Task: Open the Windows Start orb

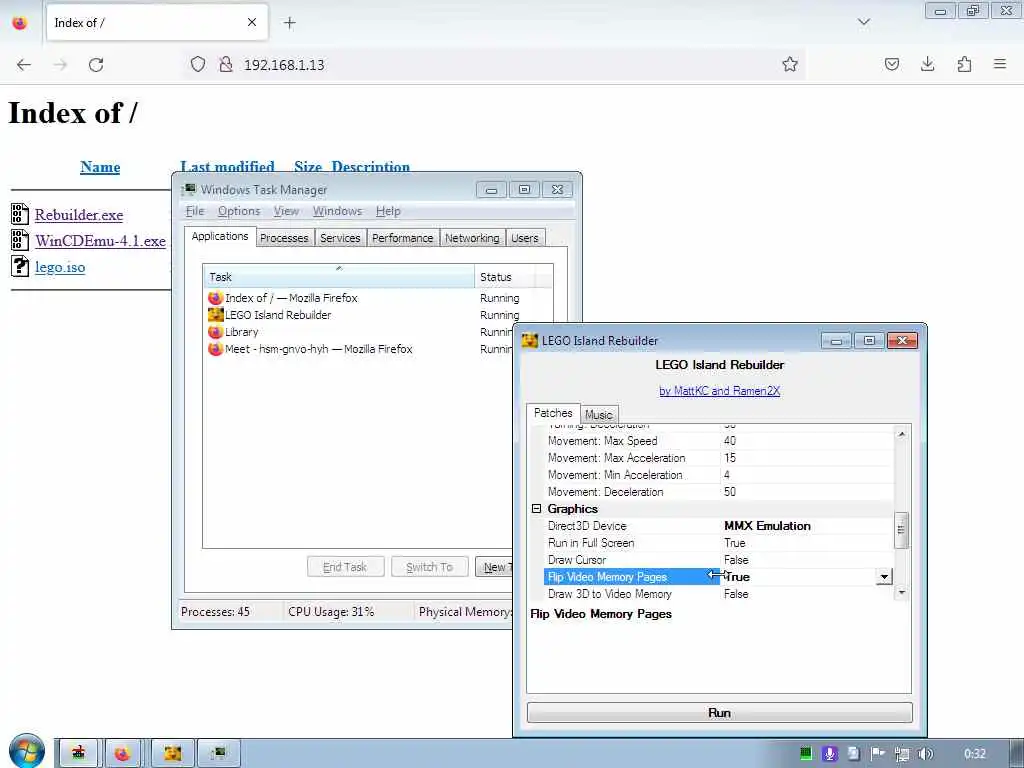Action: tap(27, 751)
